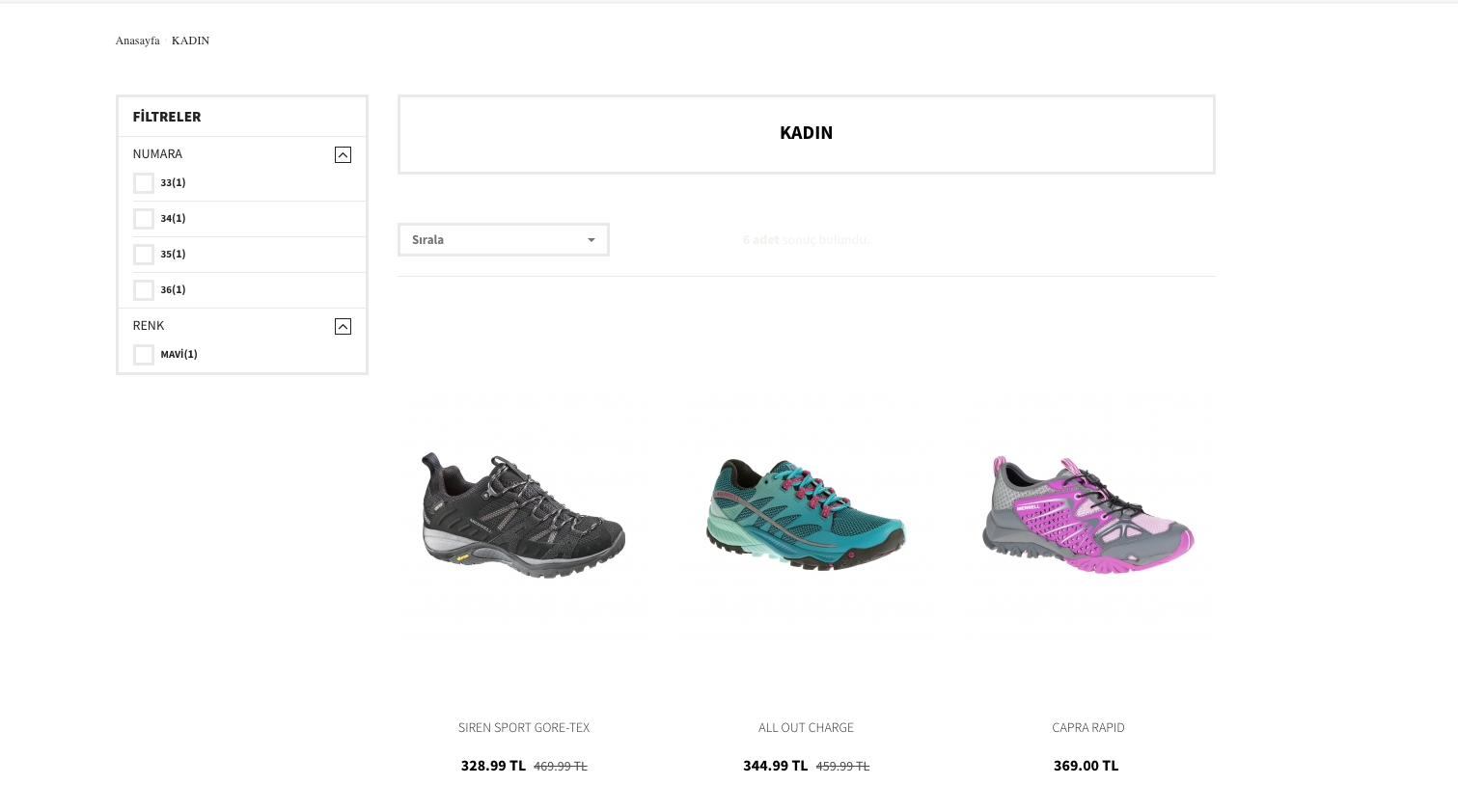
Task: Collapse the RENK filter section
Action: [x=343, y=327]
